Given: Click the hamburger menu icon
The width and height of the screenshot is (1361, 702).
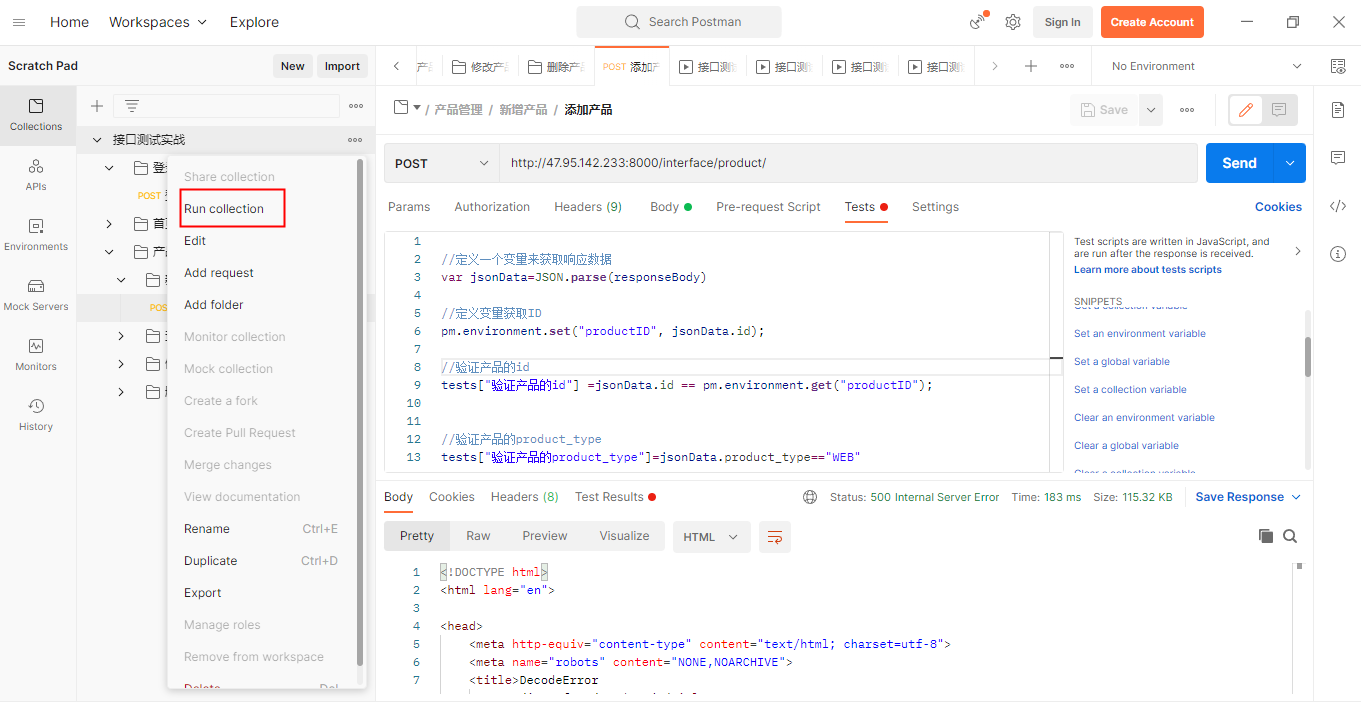Looking at the screenshot, I should 19,22.
